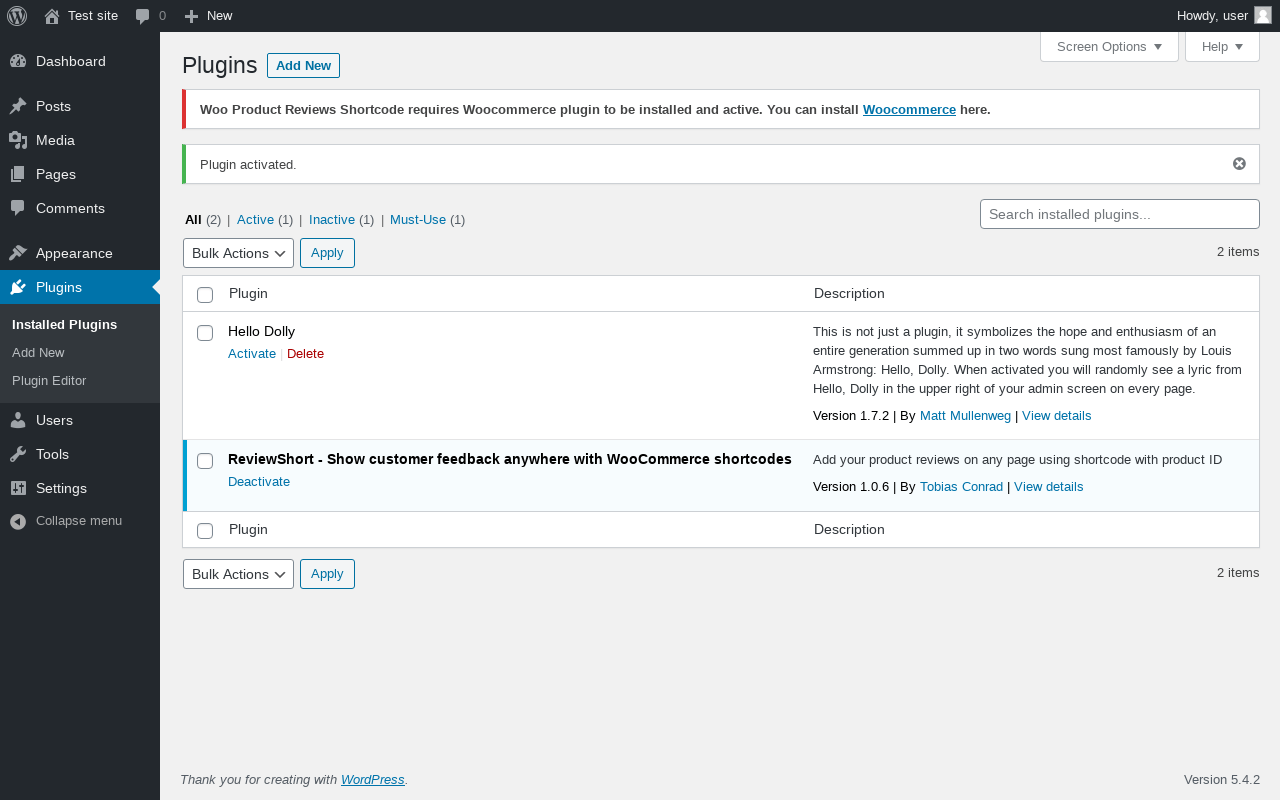This screenshot has width=1280, height=800.
Task: Click the Hello Dolly plugin name
Action: 261,331
